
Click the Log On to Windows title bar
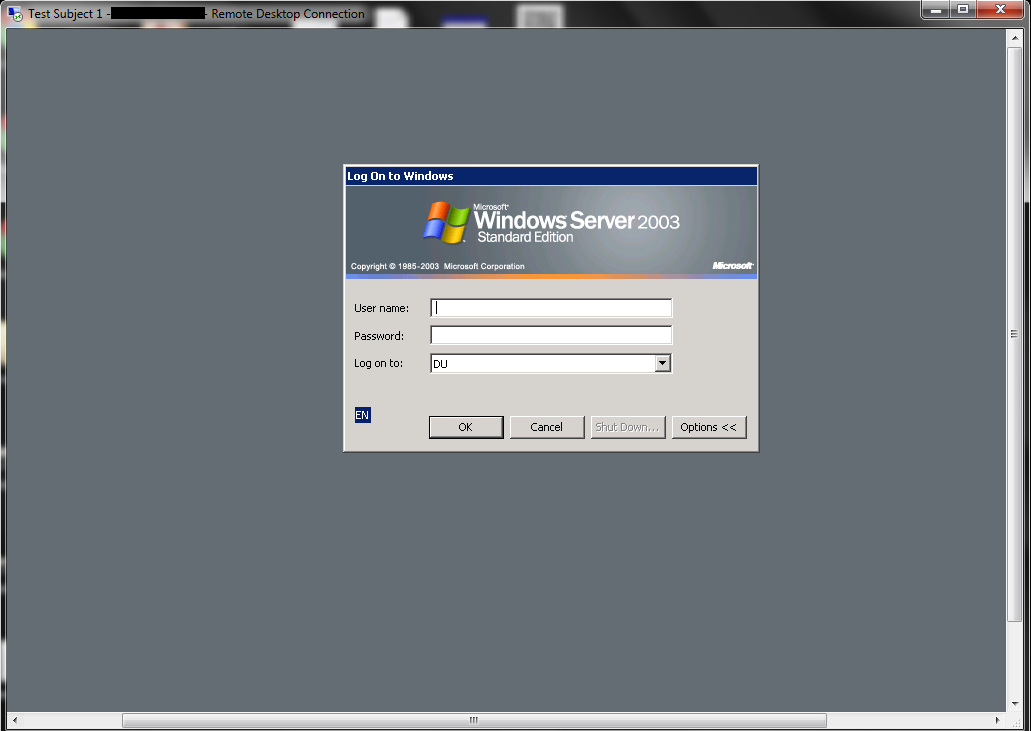(x=551, y=176)
